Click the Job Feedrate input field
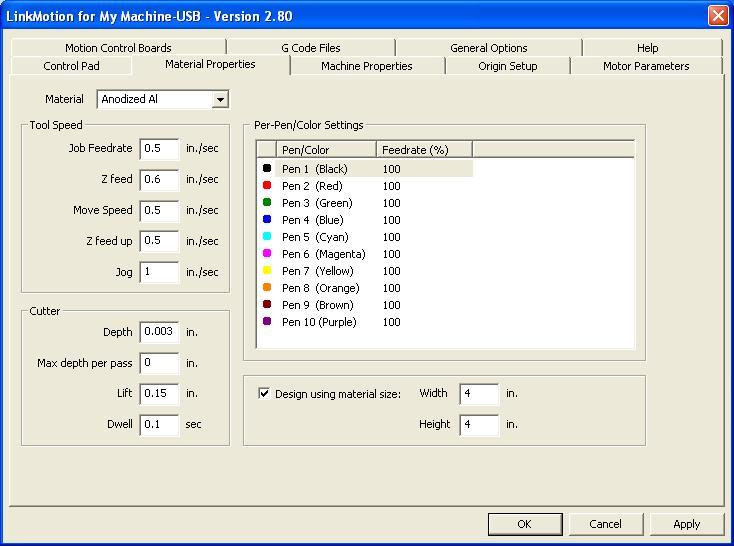Screen dimensions: 734x546 click(x=159, y=148)
